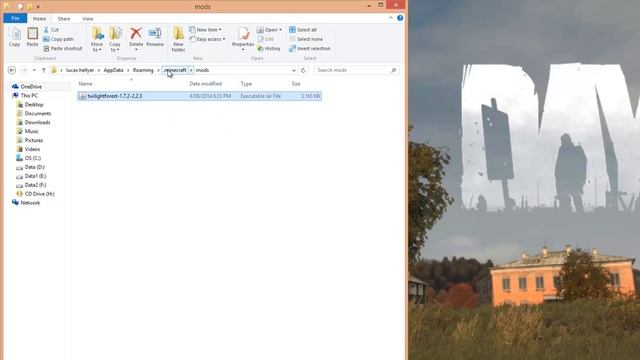
Task: Click Copy path in the ribbon
Action: pyautogui.click(x=58, y=39)
